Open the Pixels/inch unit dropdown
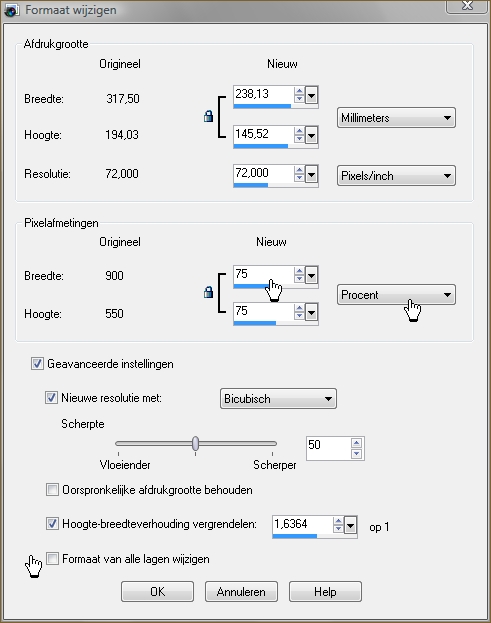This screenshot has width=491, height=623. click(x=396, y=176)
